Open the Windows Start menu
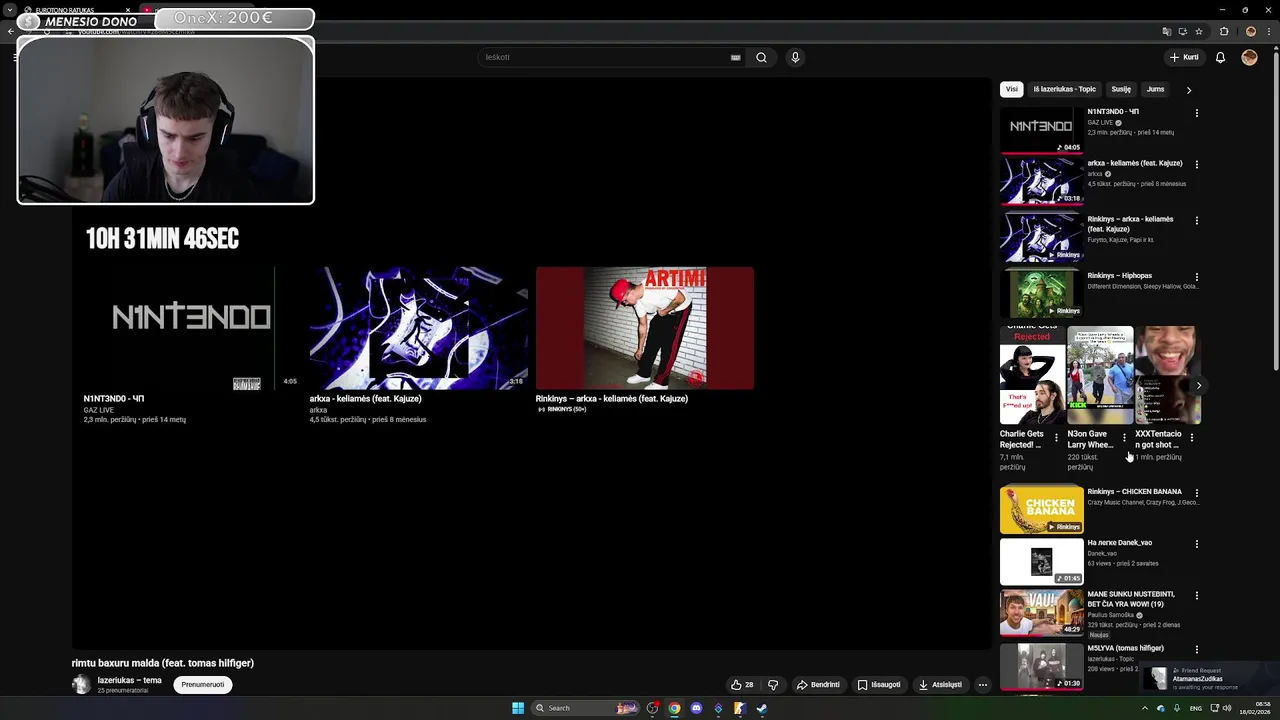The image size is (1280, 720). 518,708
